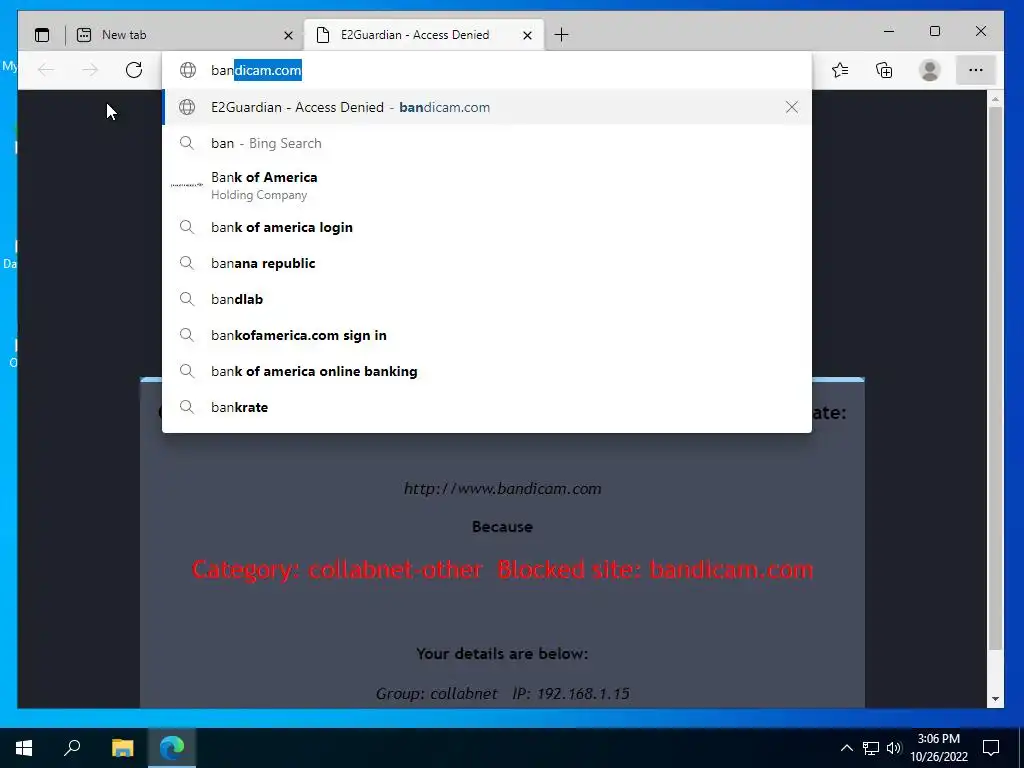
Task: Click the address bar text field
Action: 487,70
